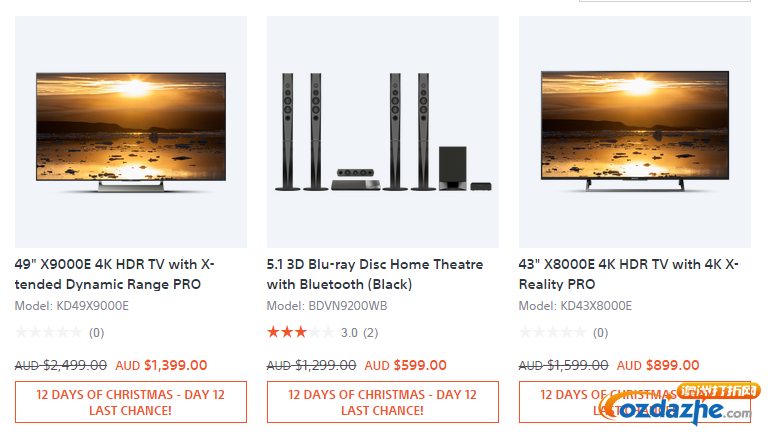Click the Christmas banner under X8000E TV

635,402
